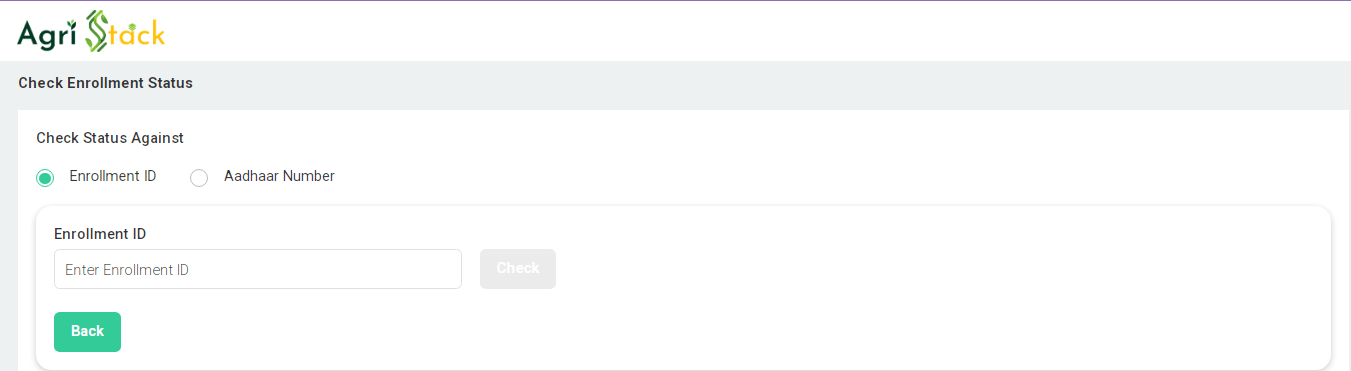Viewport: 1351px width, 371px height.
Task: Go back using the green Back button
Action: click(x=87, y=332)
